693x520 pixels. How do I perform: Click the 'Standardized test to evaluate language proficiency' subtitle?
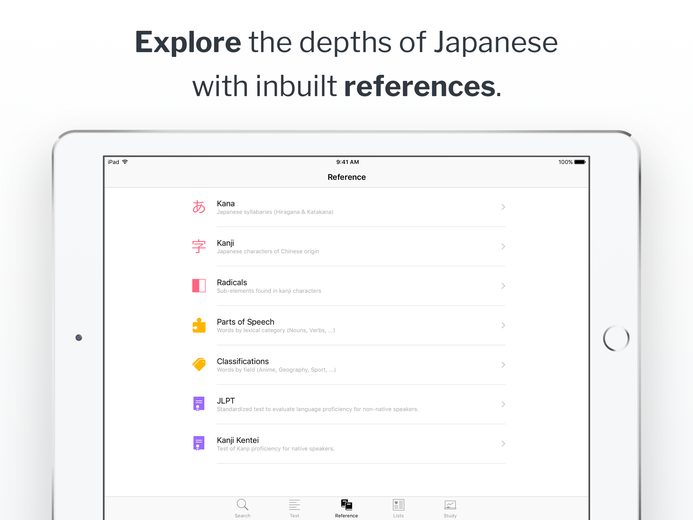[x=317, y=409]
